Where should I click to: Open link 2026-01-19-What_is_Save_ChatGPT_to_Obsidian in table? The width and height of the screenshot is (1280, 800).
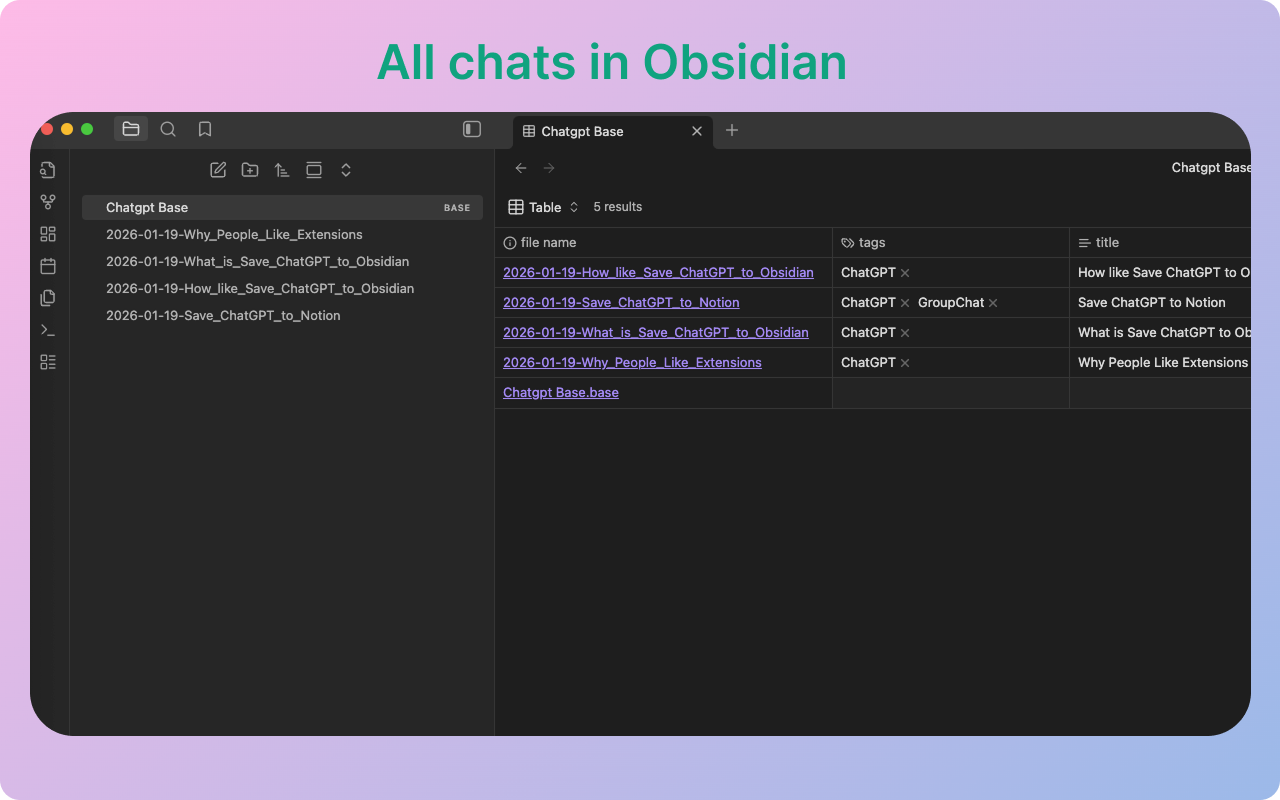click(656, 333)
